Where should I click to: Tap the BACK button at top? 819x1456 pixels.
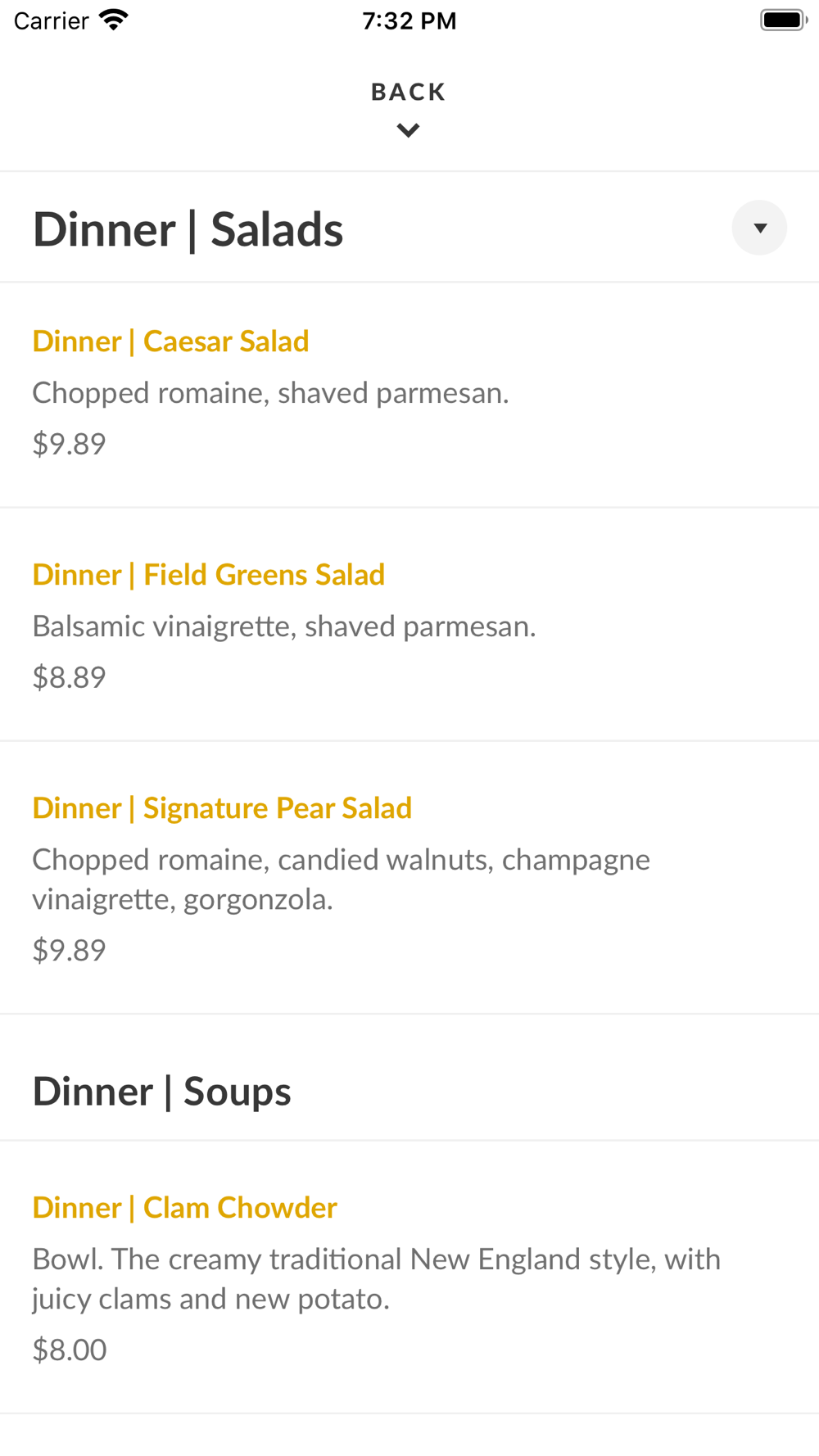408,92
